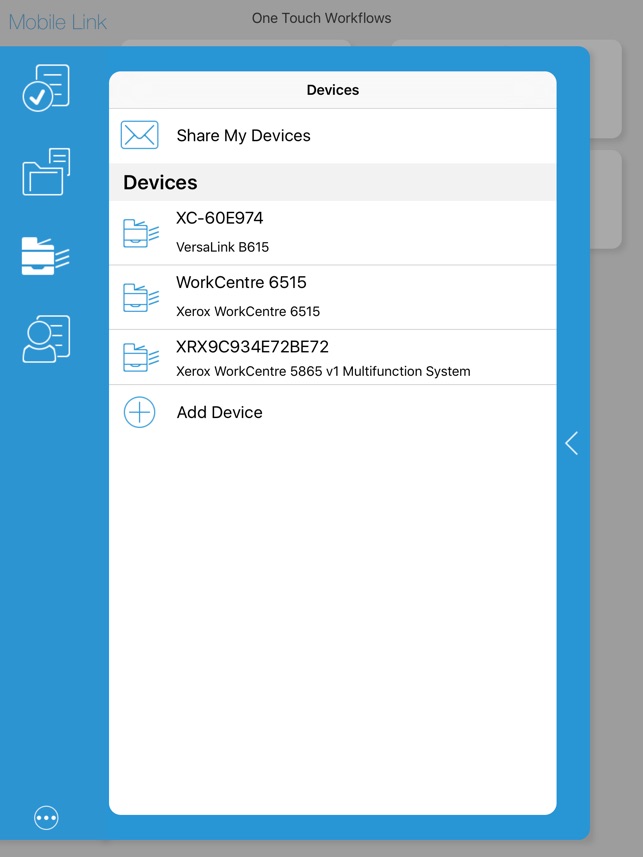This screenshot has height=857, width=643.
Task: Click the printer icon beside WorkCentre 6515
Action: 141,297
